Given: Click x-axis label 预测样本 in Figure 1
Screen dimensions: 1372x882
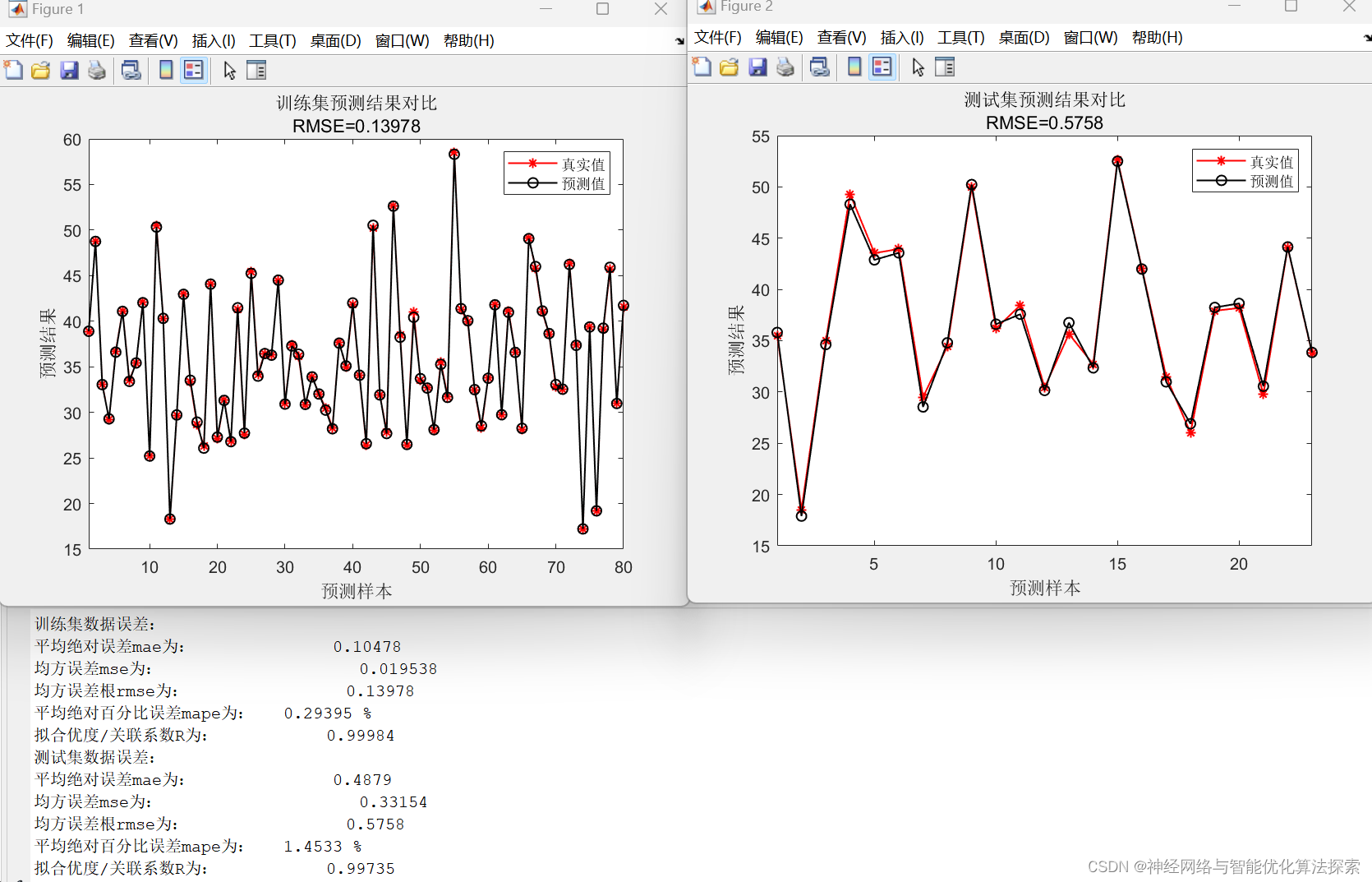Looking at the screenshot, I should (x=357, y=591).
